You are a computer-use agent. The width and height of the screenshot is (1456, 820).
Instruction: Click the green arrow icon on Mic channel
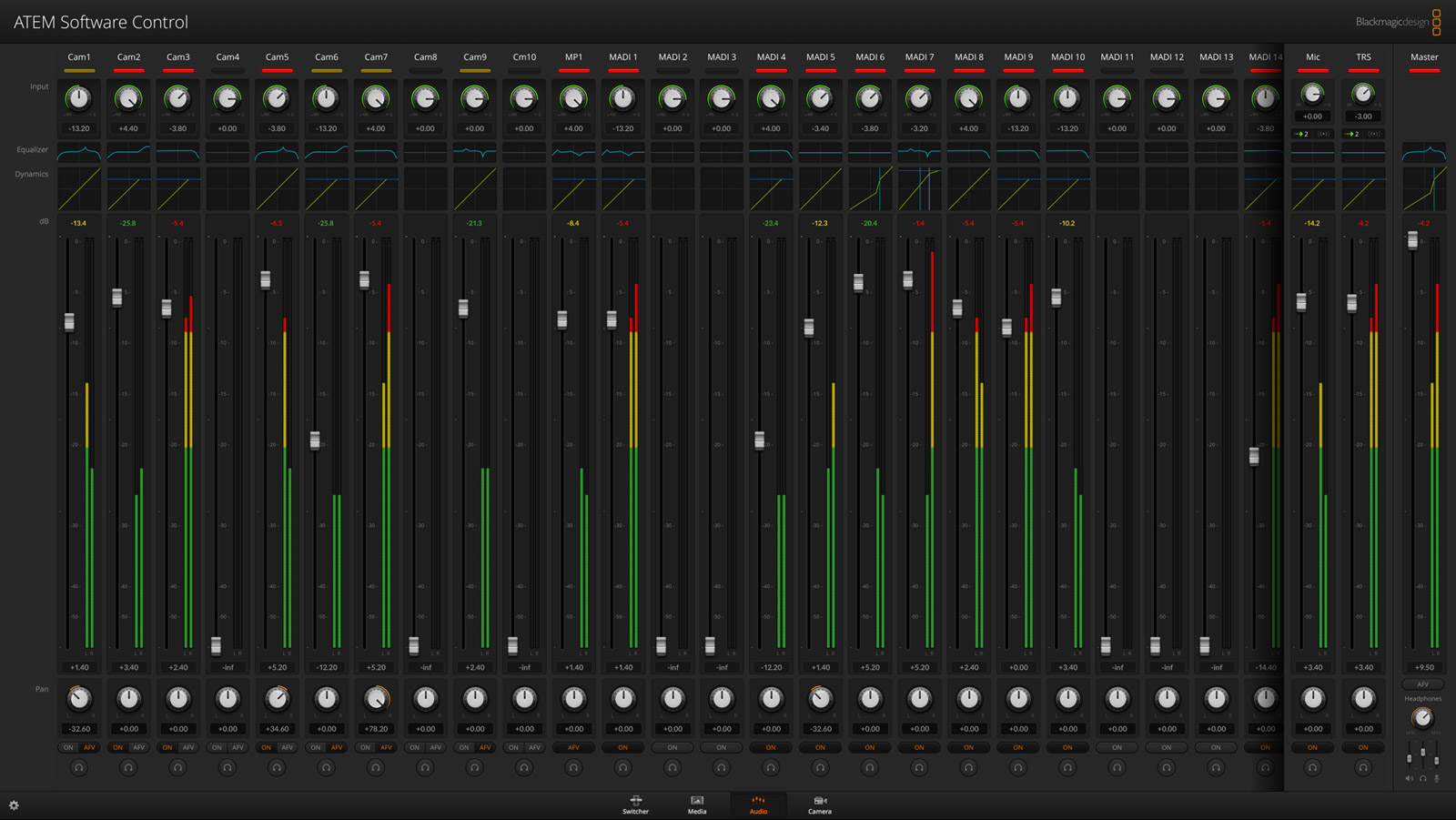click(x=1302, y=134)
